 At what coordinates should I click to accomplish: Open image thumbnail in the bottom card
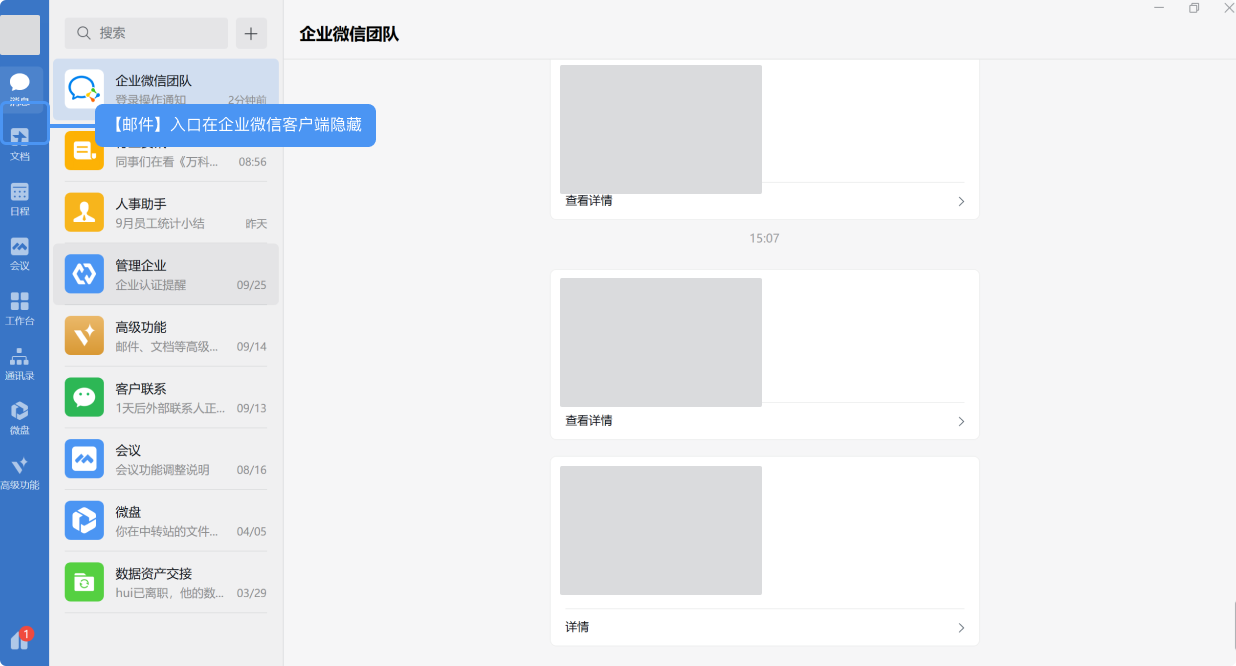coord(661,530)
